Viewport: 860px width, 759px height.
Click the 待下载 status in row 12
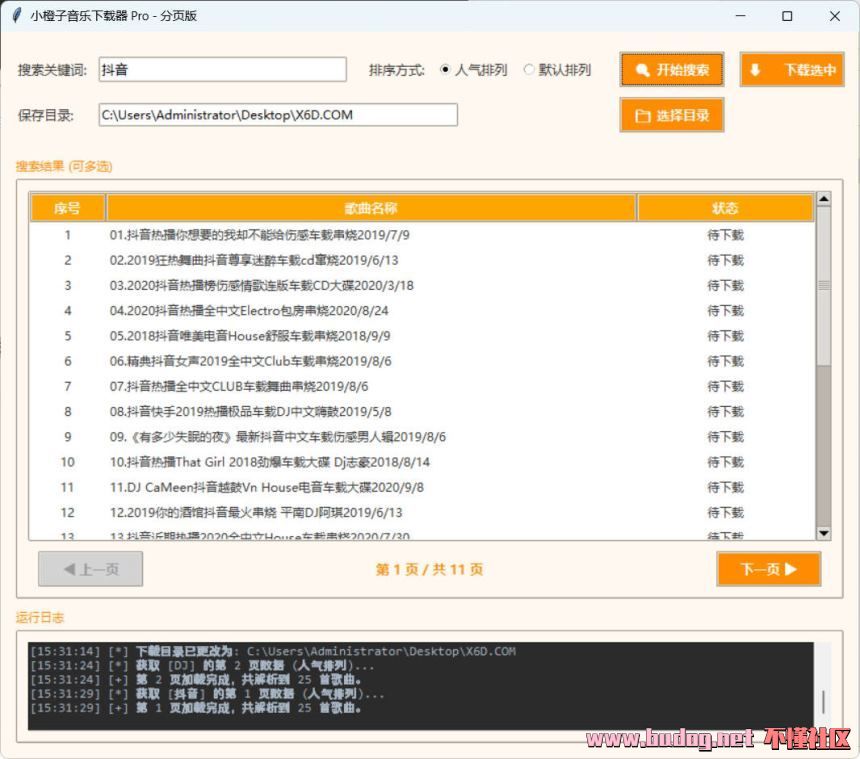point(725,512)
